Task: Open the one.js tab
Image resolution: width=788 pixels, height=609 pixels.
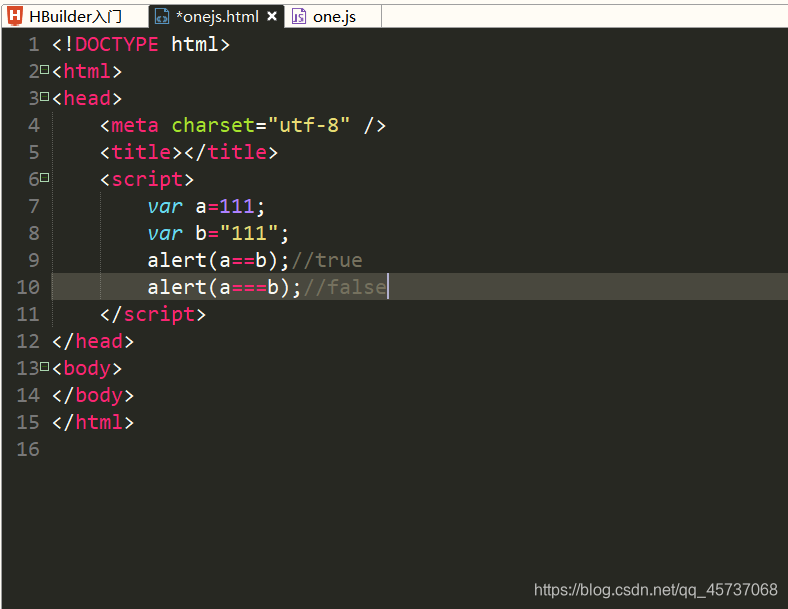Action: click(333, 17)
